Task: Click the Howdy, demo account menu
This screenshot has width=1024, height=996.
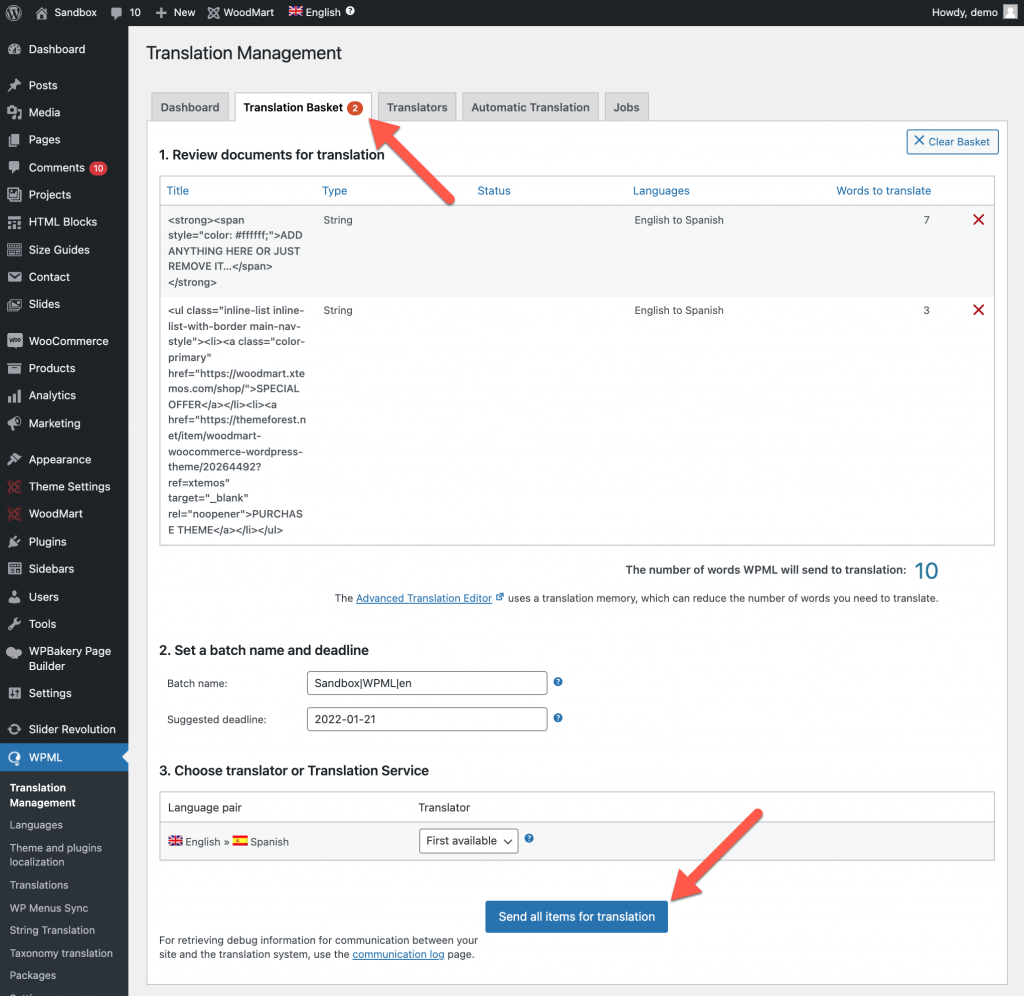Action: (974, 12)
